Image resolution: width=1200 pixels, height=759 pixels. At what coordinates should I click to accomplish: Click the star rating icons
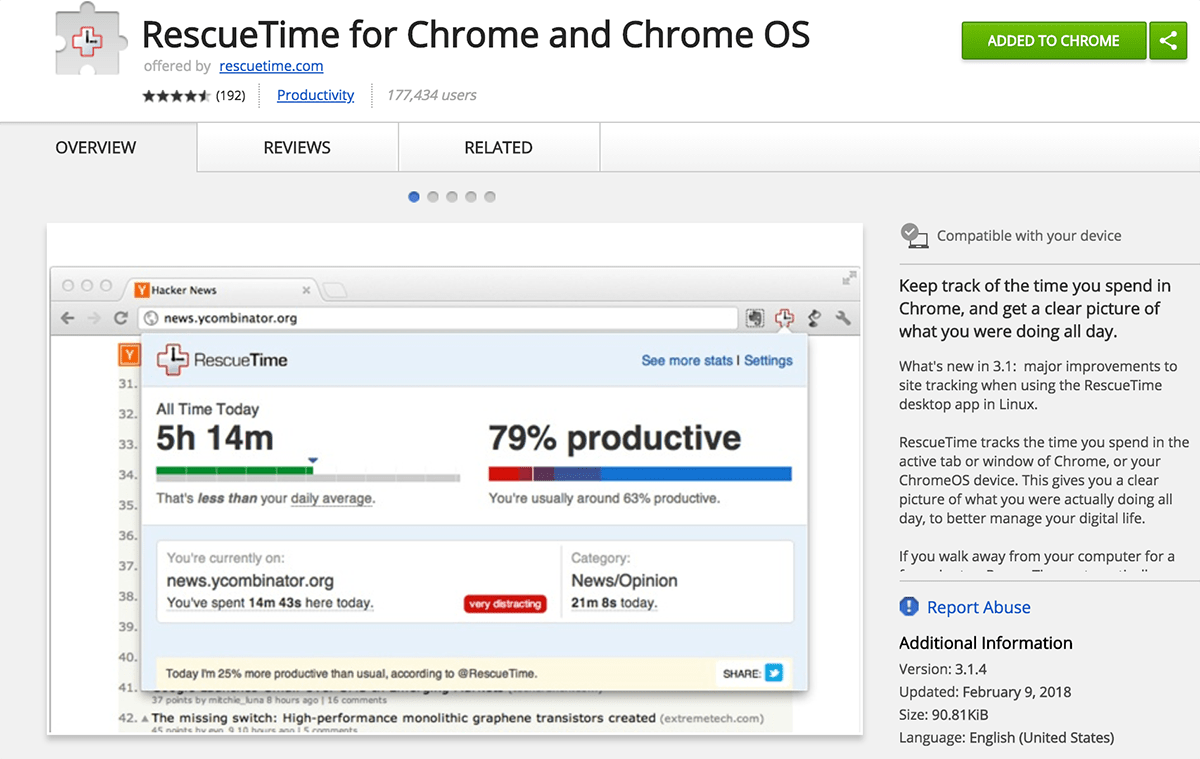pos(176,96)
